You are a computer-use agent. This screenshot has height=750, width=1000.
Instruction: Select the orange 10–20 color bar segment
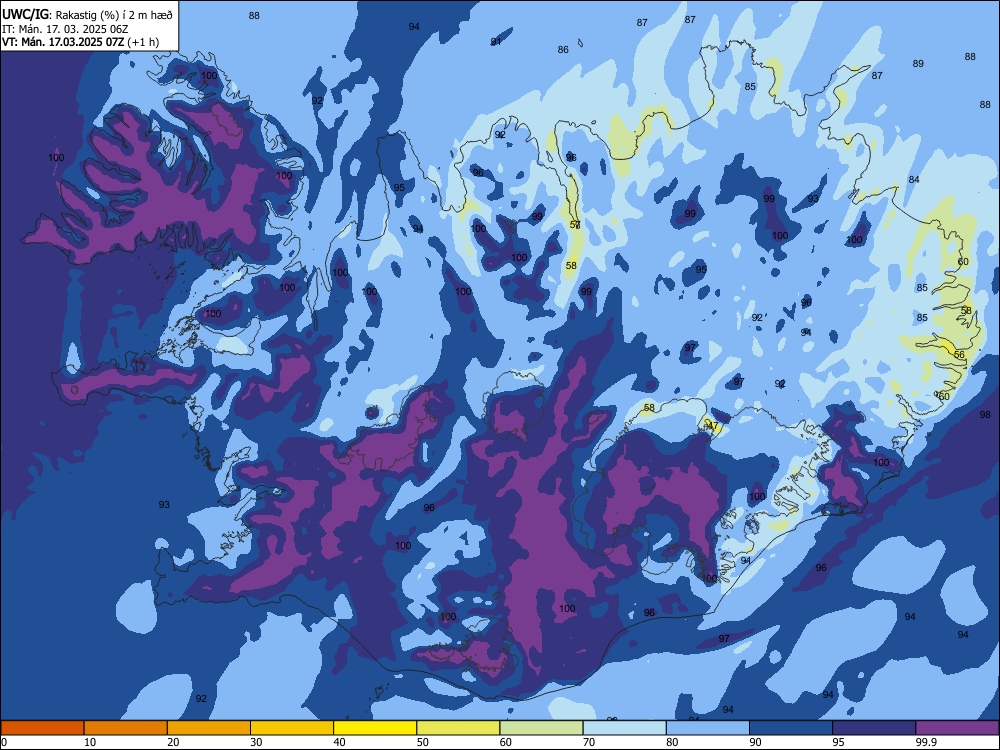(126, 728)
